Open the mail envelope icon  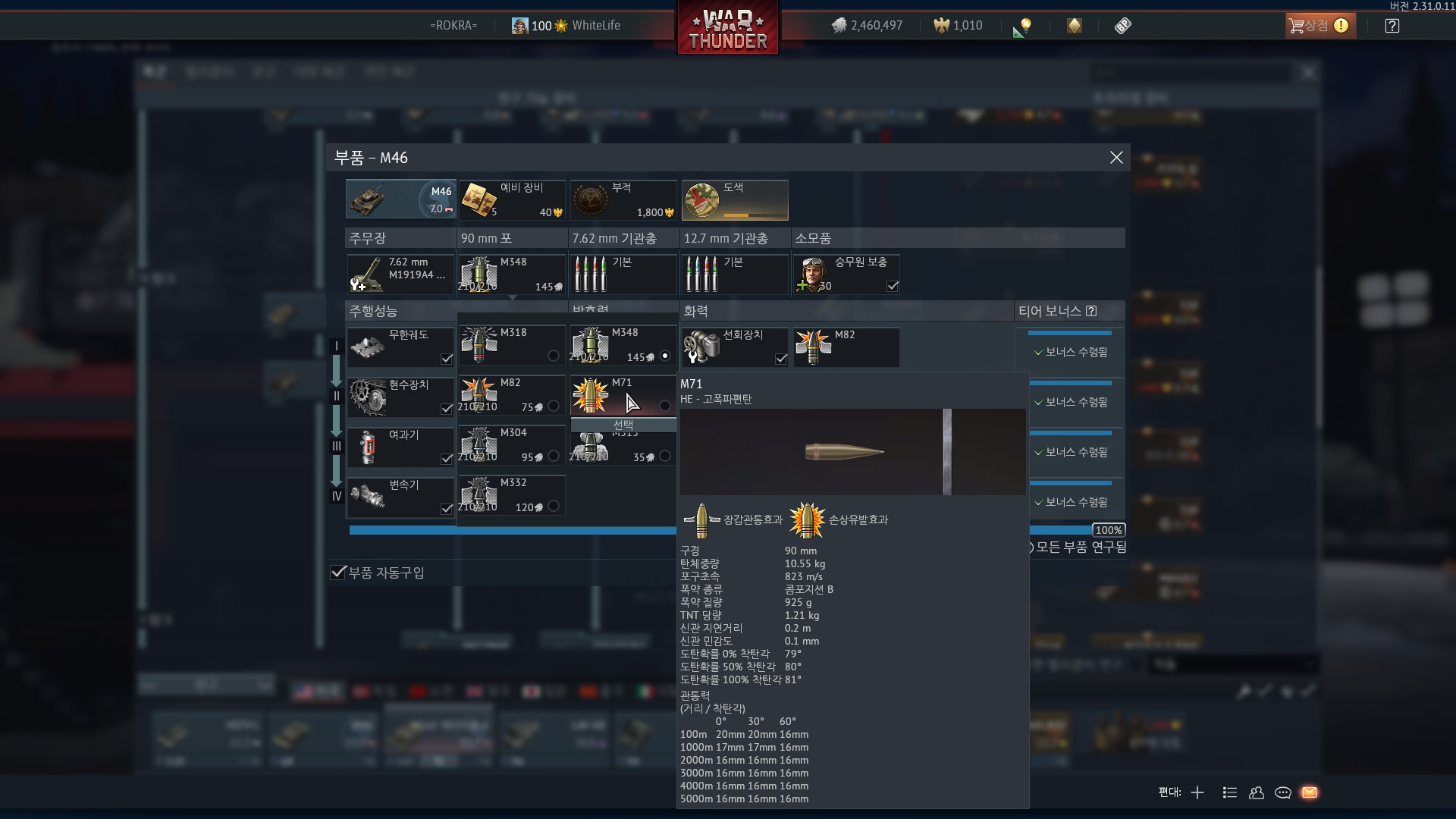tap(1310, 792)
